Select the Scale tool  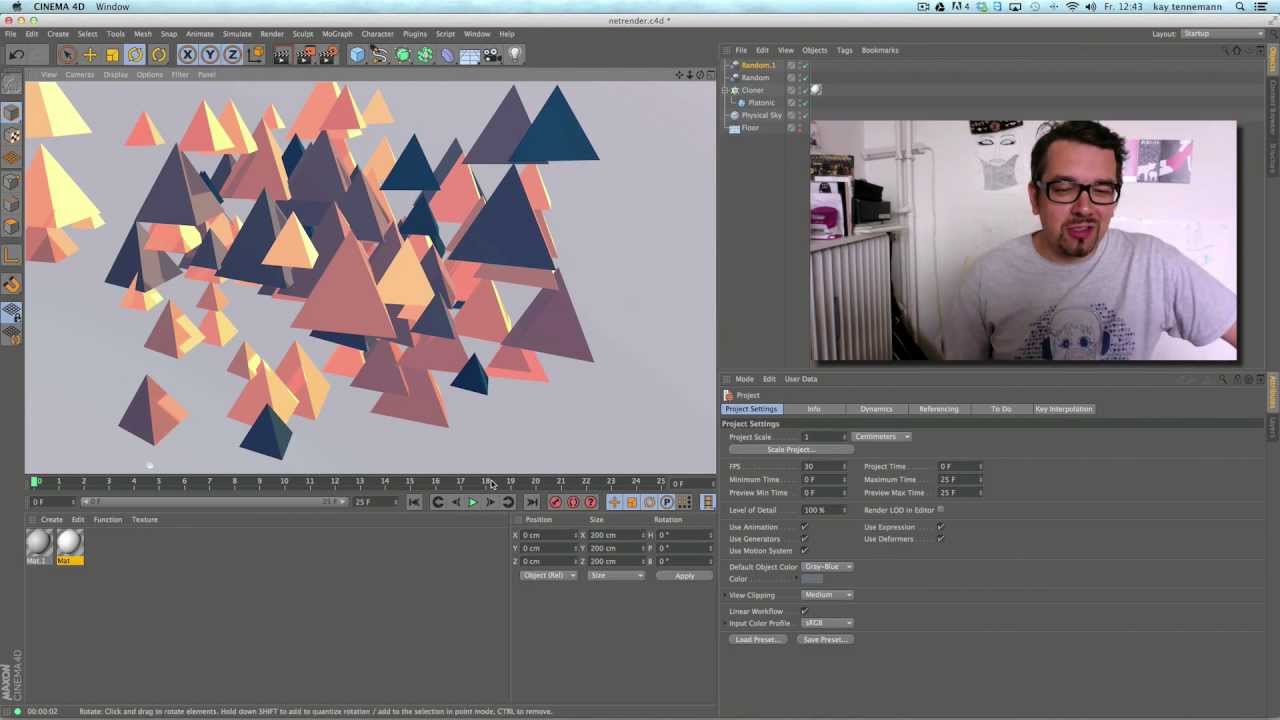(x=112, y=55)
